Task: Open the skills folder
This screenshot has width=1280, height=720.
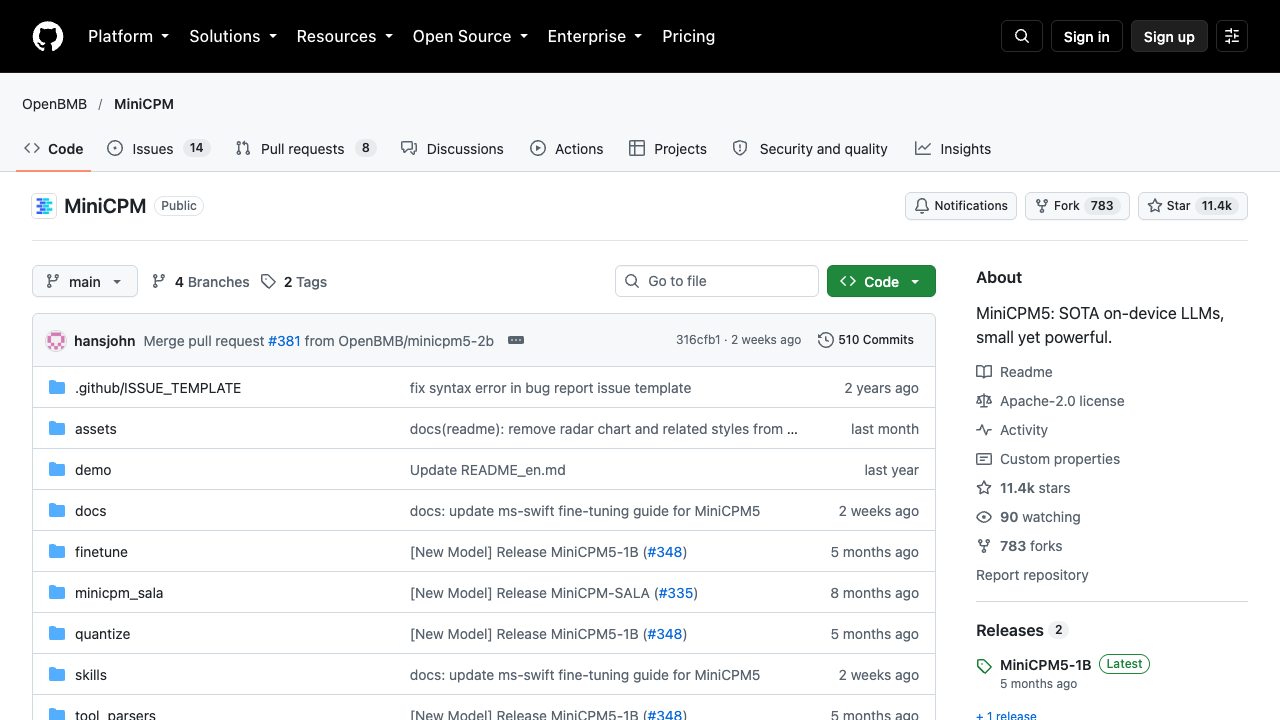Action: [x=91, y=675]
